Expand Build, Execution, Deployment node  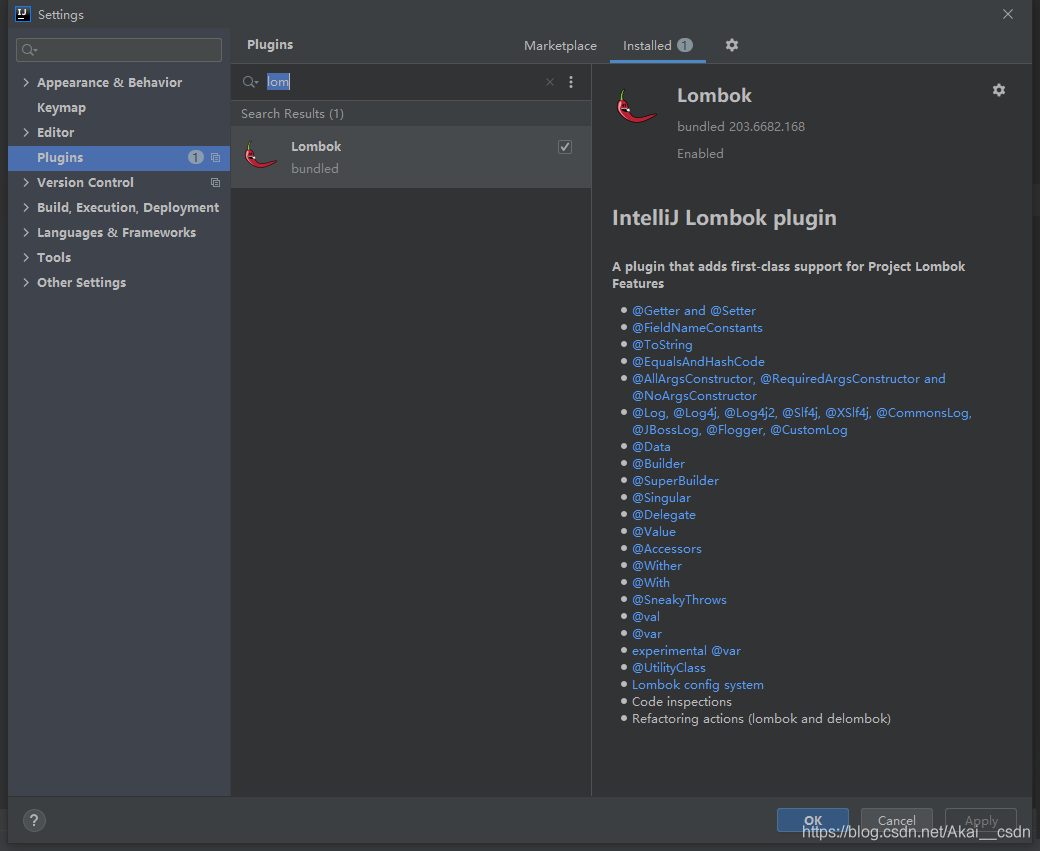pyautogui.click(x=26, y=208)
